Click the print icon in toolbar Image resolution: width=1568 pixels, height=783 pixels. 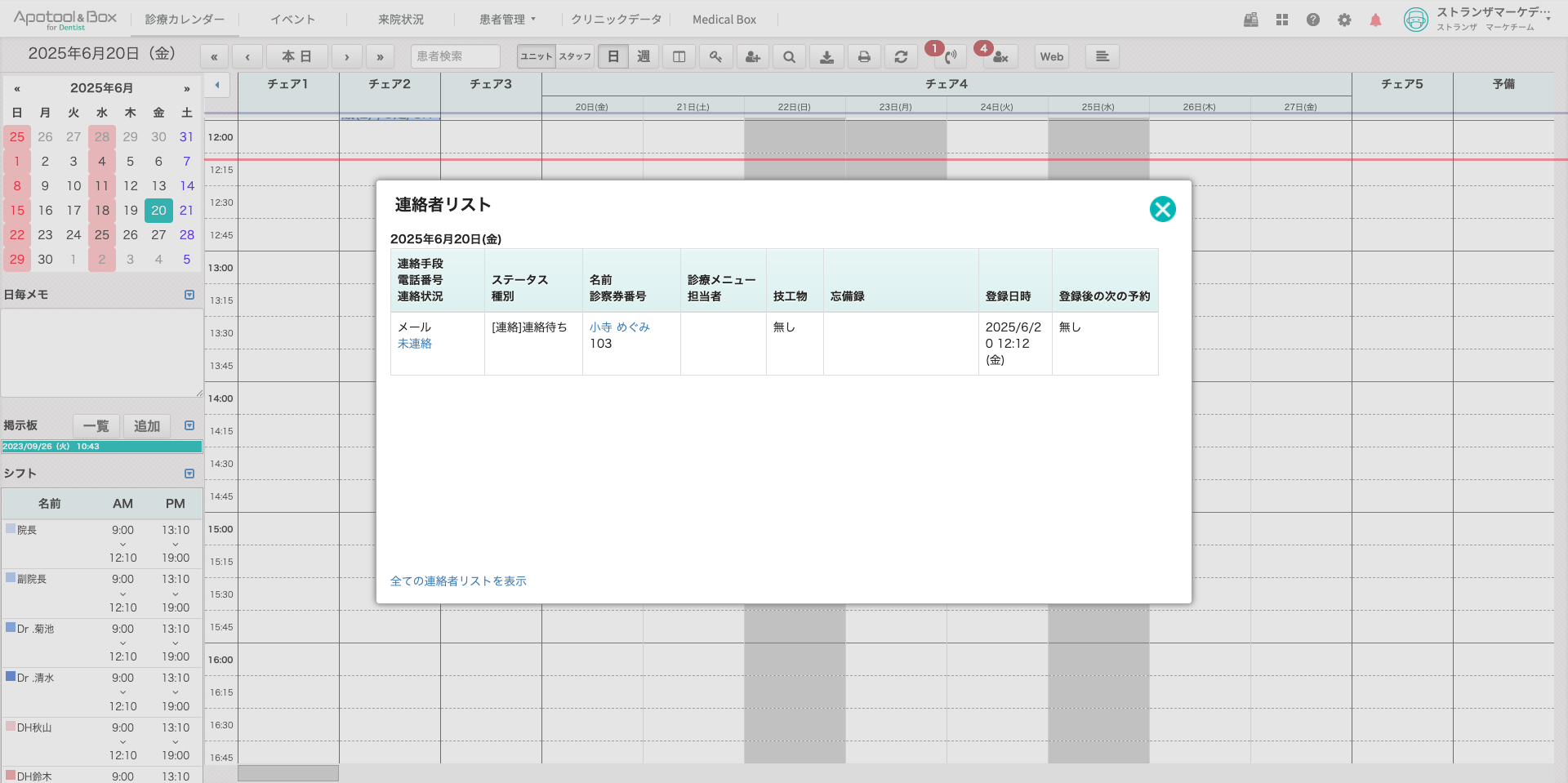tap(863, 56)
